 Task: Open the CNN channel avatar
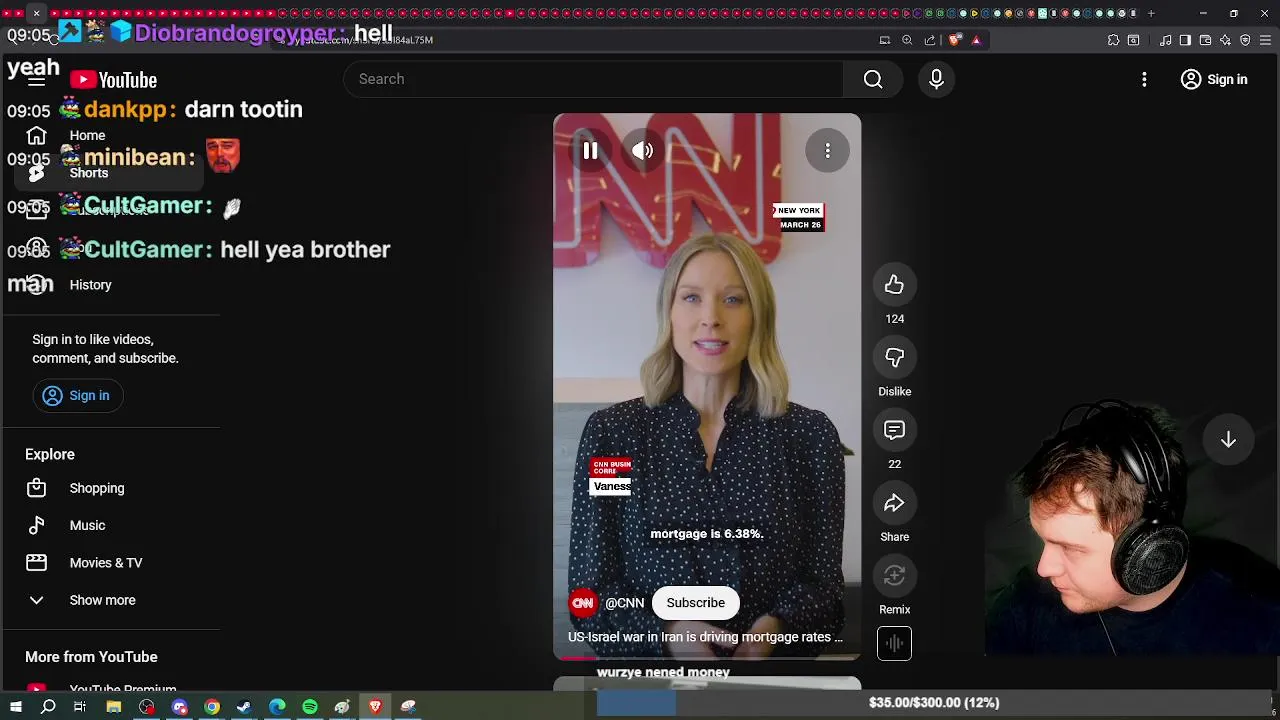582,603
